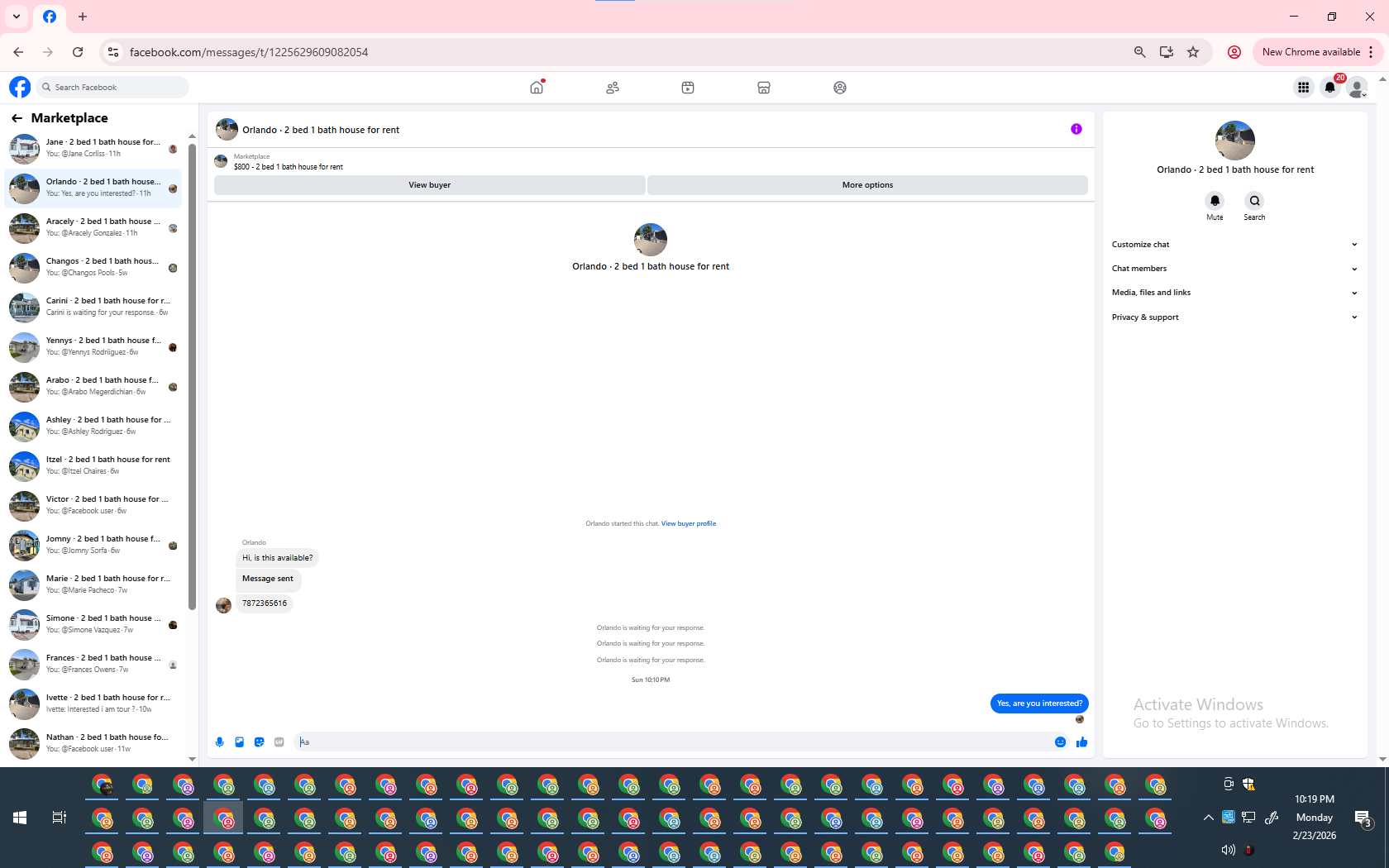
Task: Open notifications bell with 20 badge
Action: pyautogui.click(x=1330, y=88)
